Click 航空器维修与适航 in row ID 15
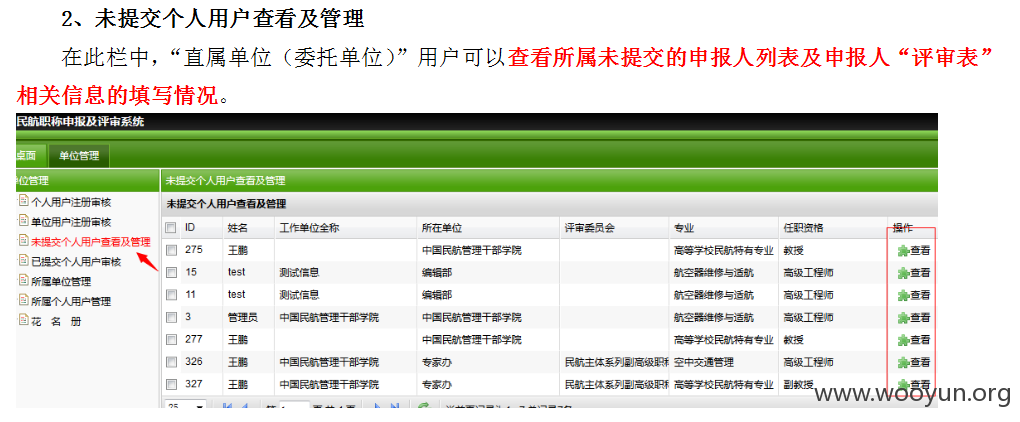Screen dimensions: 1020x422 pos(714,272)
